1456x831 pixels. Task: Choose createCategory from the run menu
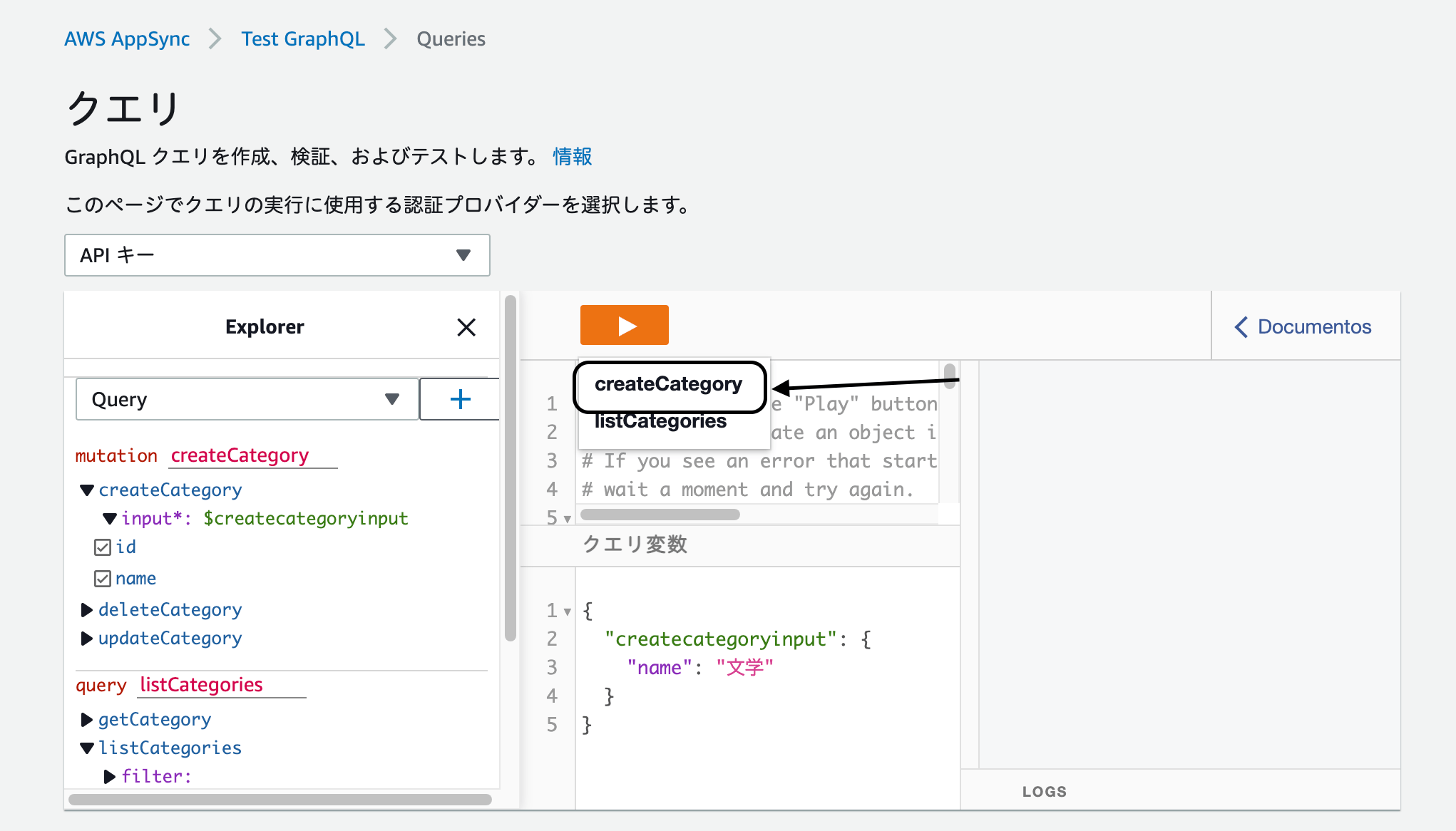pos(669,385)
